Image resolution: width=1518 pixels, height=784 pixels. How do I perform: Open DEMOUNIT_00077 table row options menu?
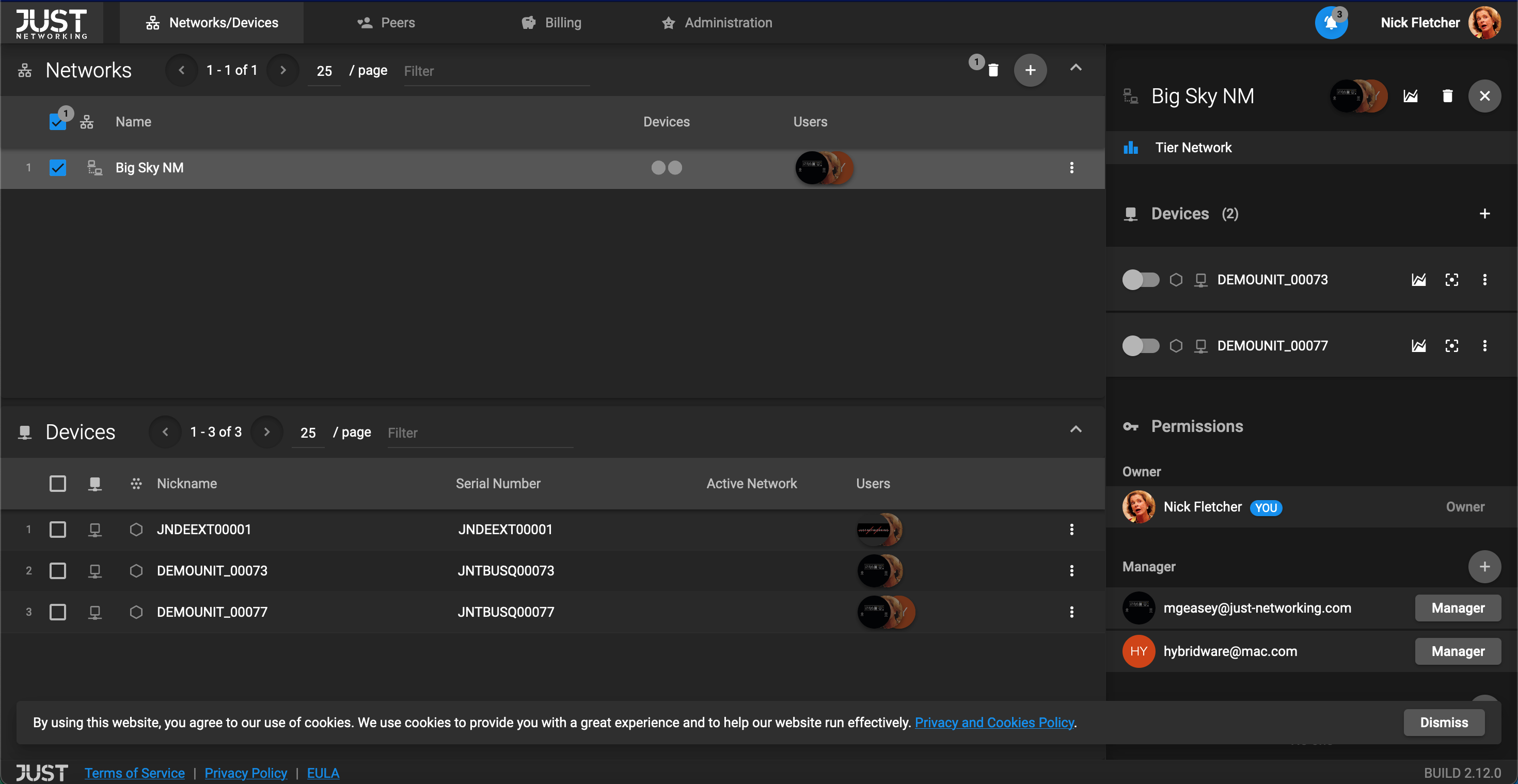point(1071,612)
